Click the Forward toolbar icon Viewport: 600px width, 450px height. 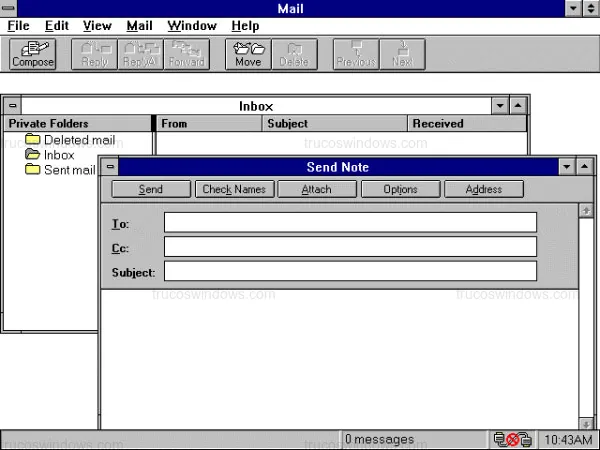click(186, 54)
